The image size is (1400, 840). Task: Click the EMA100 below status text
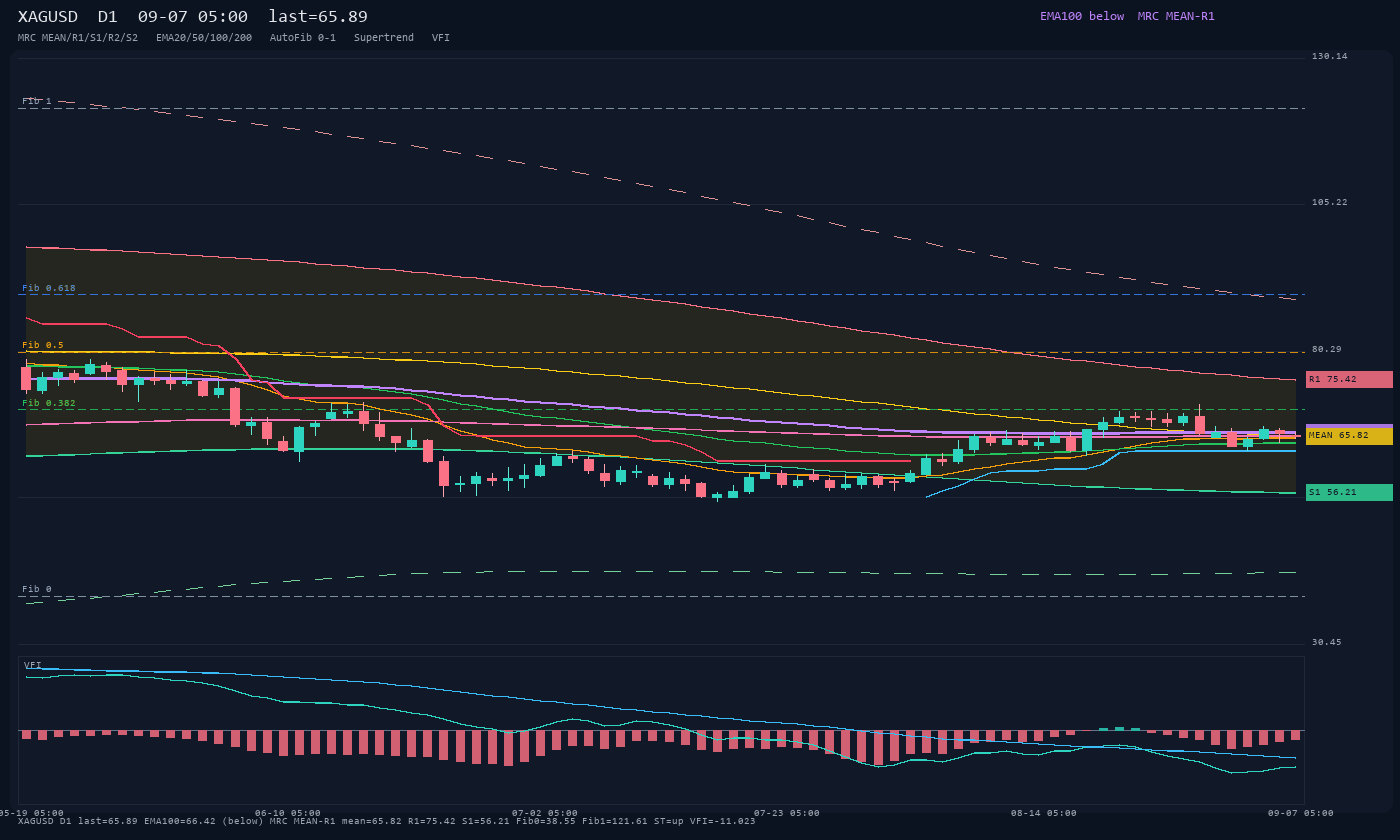click(1082, 16)
